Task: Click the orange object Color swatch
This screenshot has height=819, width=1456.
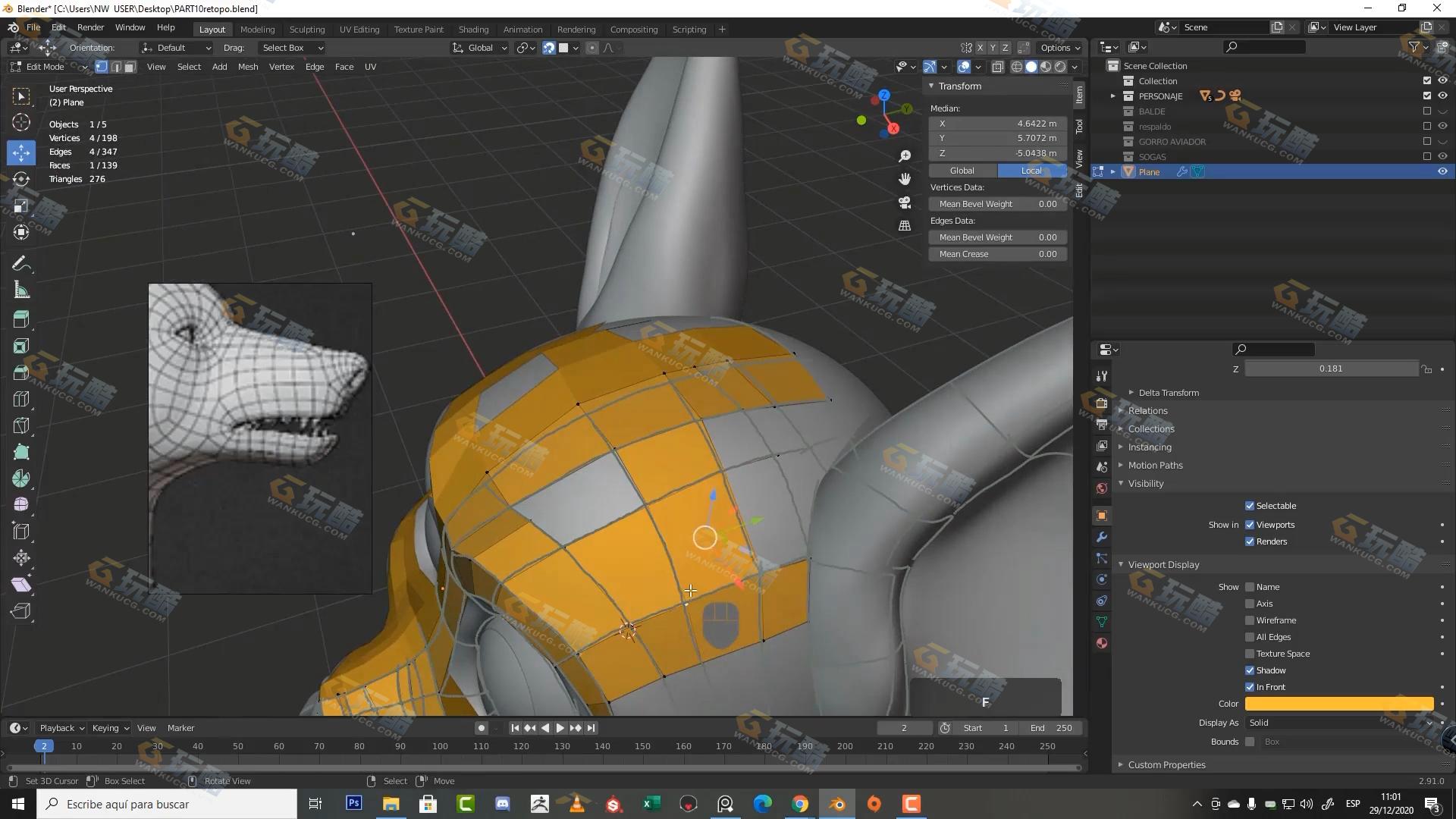Action: [x=1339, y=704]
